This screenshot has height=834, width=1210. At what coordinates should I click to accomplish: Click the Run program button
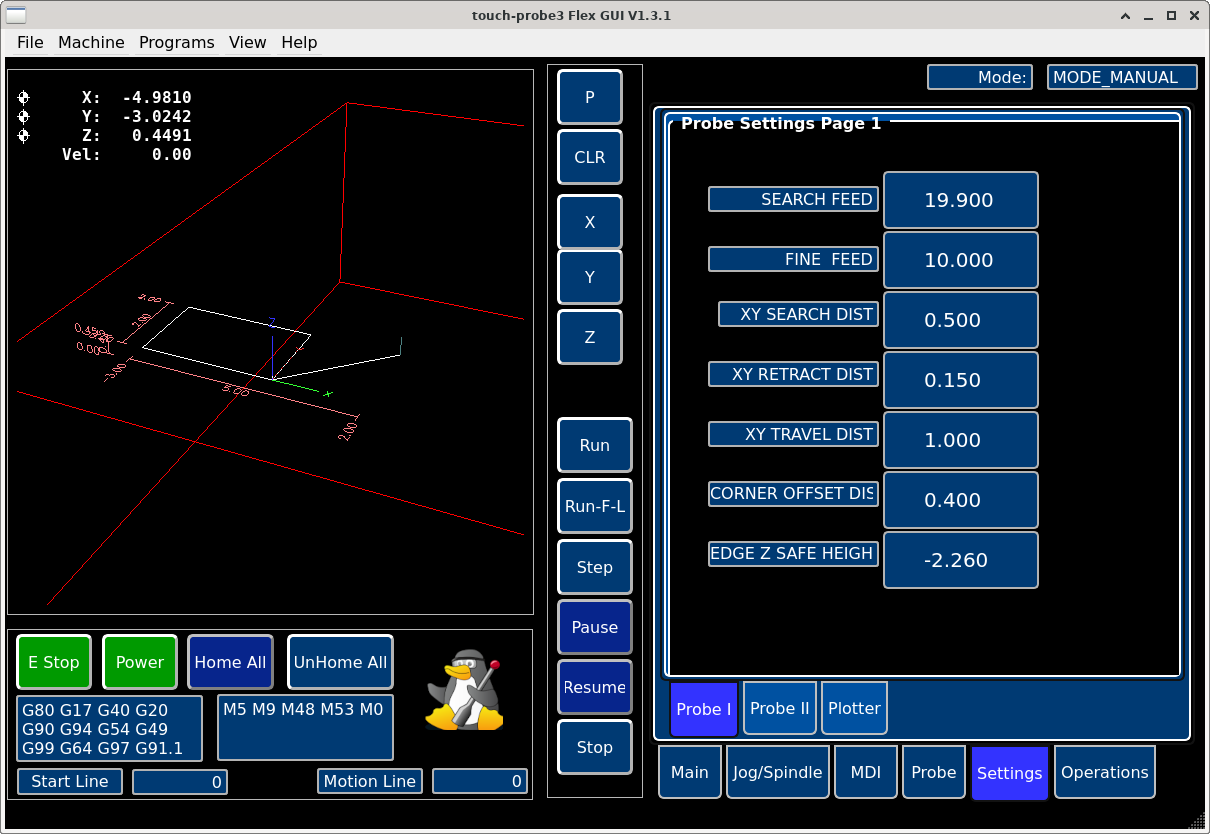click(x=594, y=445)
